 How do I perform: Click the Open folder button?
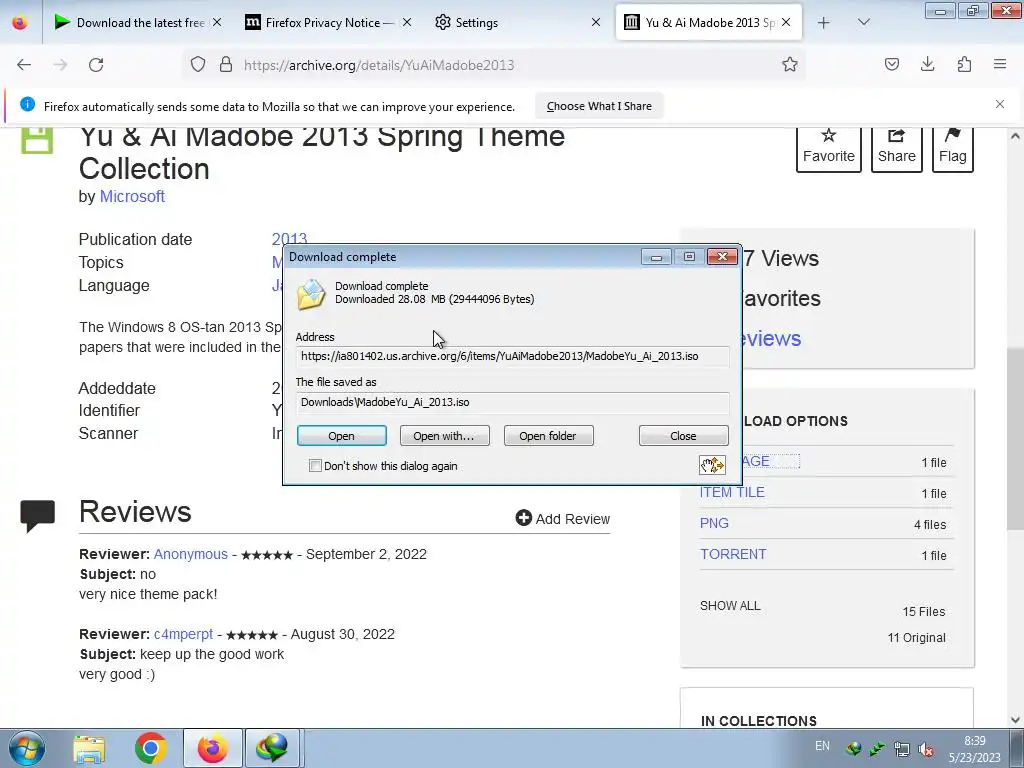pos(548,436)
